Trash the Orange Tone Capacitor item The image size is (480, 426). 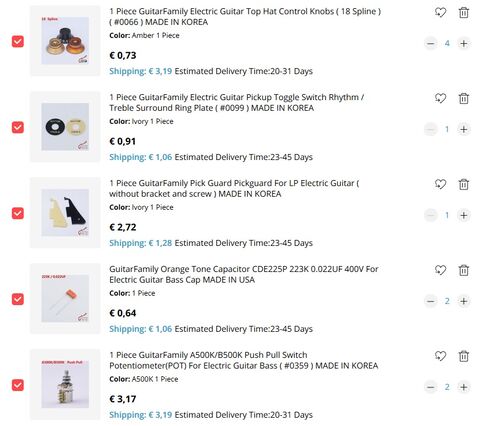(x=464, y=270)
